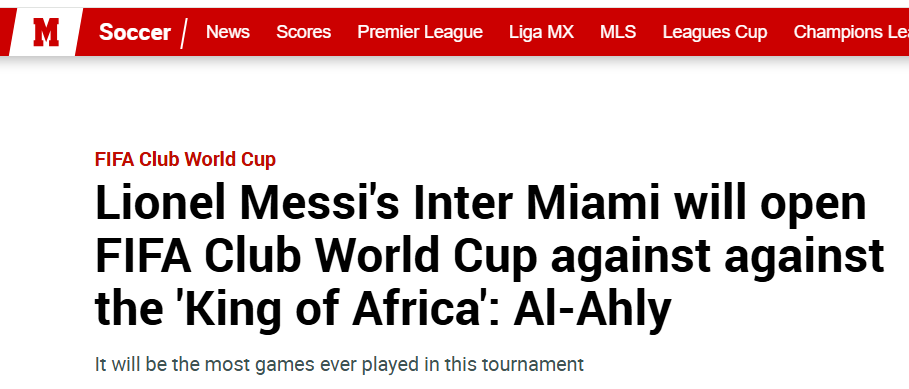Click the slash divider after Soccer
This screenshot has width=909, height=389.
(x=184, y=33)
